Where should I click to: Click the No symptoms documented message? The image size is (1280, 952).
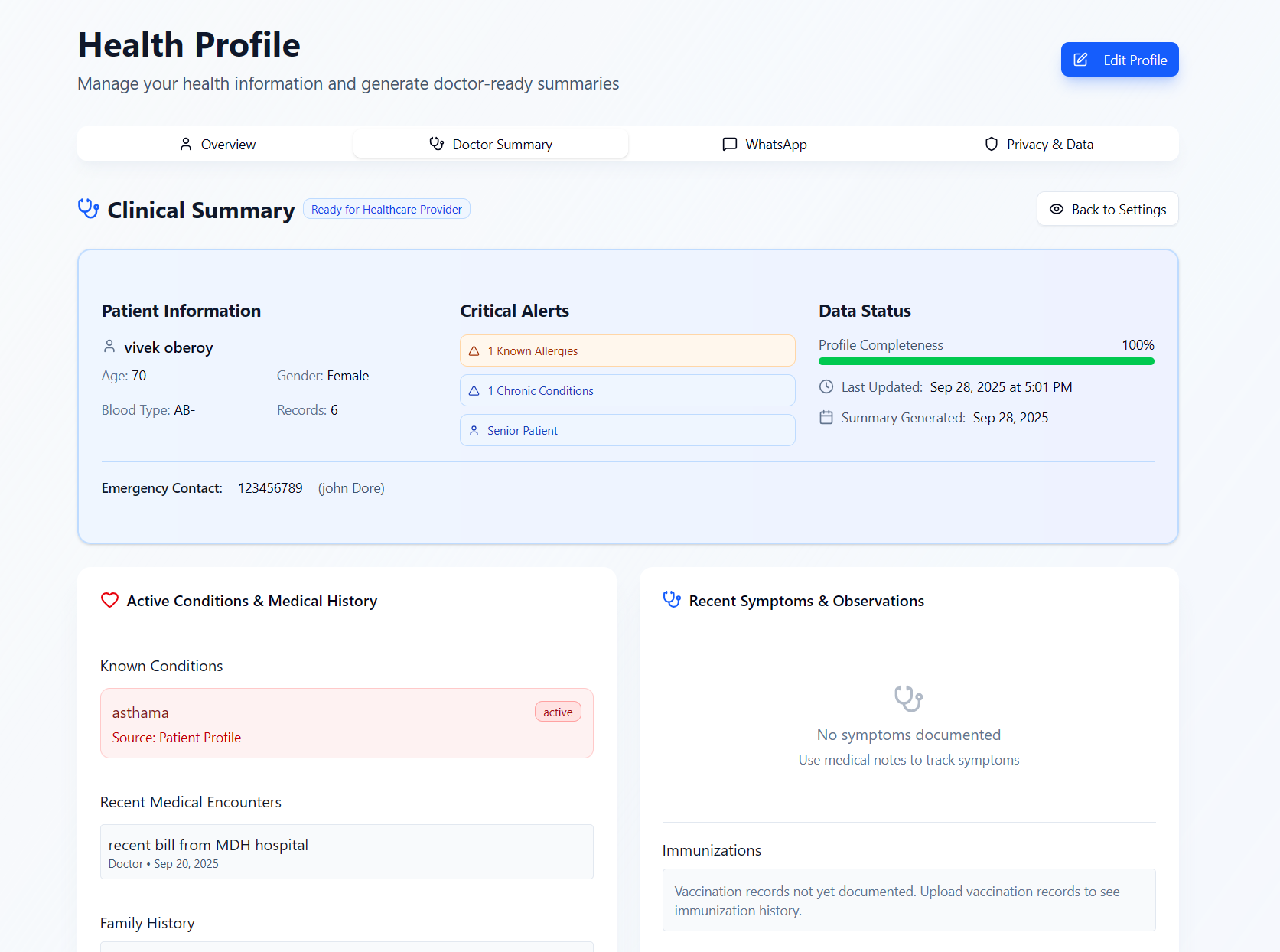click(x=909, y=735)
